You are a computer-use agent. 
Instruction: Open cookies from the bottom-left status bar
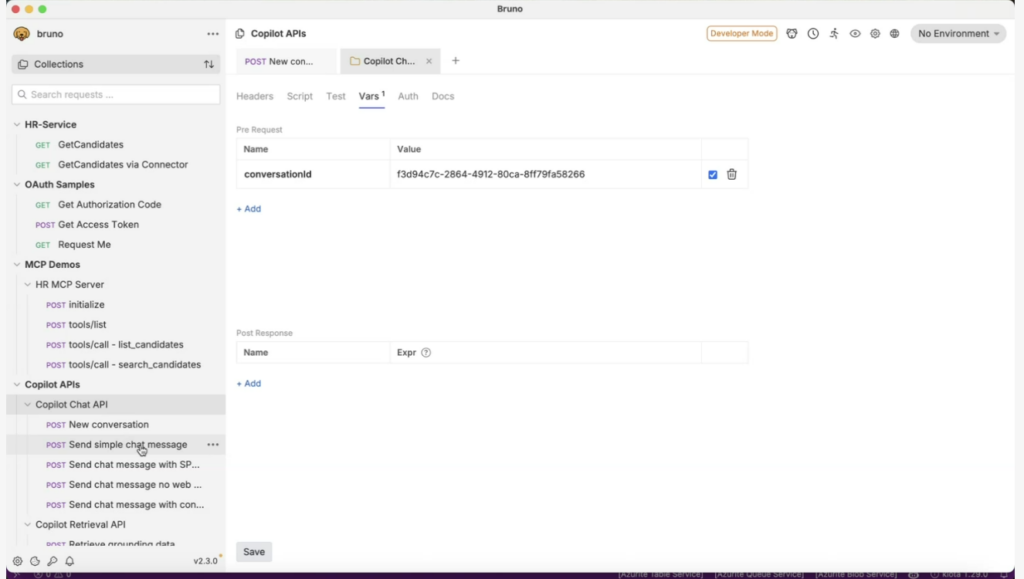point(35,561)
